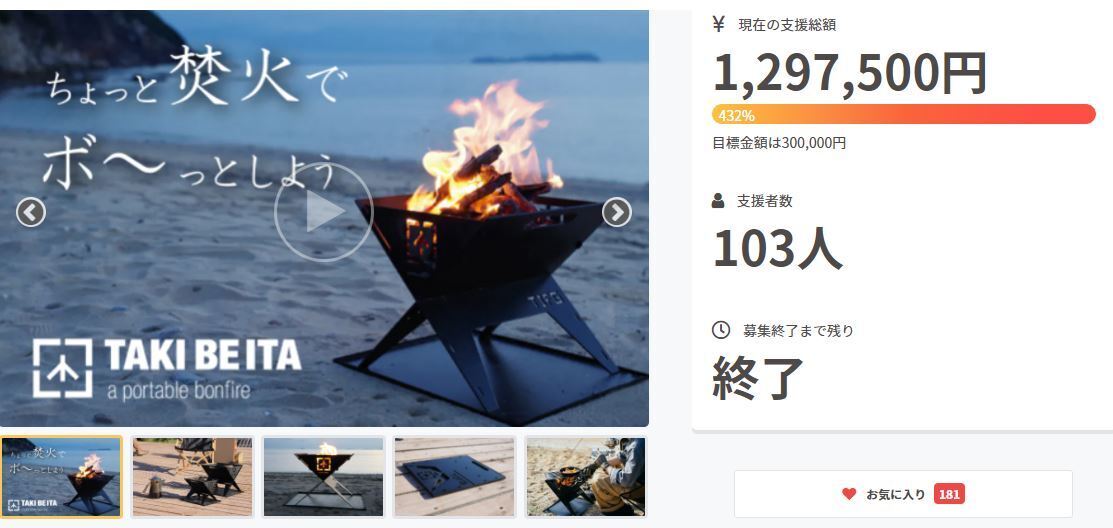Click the person icon beside 支援者数
Image resolution: width=1113 pixels, height=528 pixels.
pos(718,201)
